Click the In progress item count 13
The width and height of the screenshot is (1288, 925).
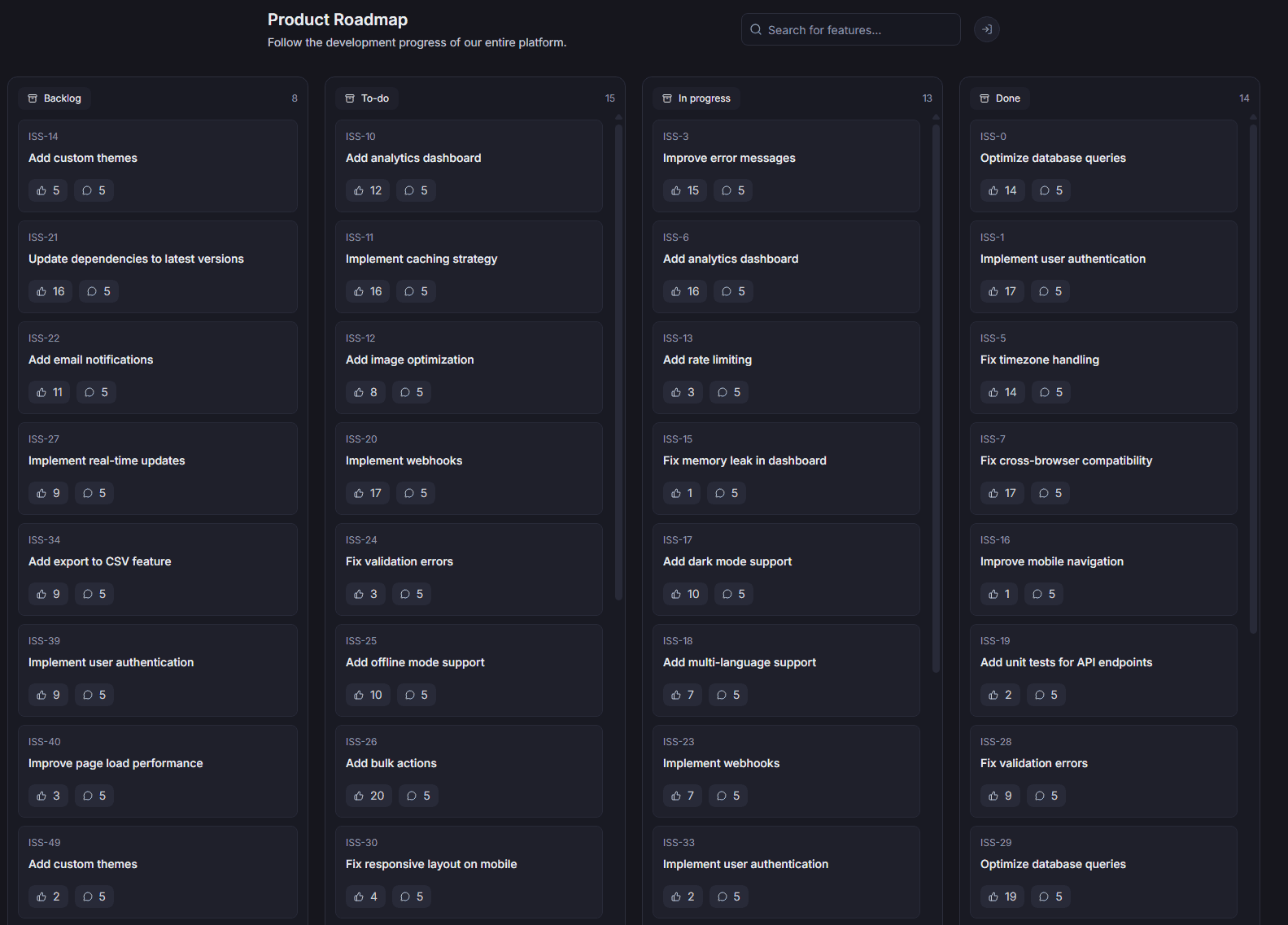coord(928,98)
